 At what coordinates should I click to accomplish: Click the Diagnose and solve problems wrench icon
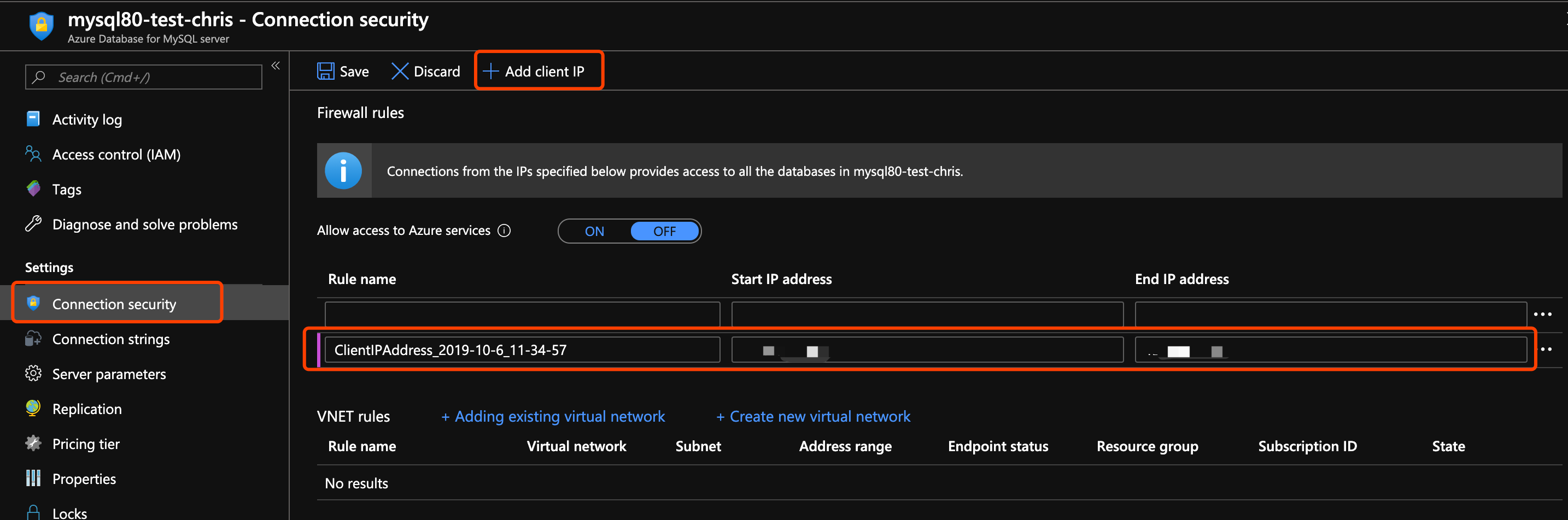point(33,224)
